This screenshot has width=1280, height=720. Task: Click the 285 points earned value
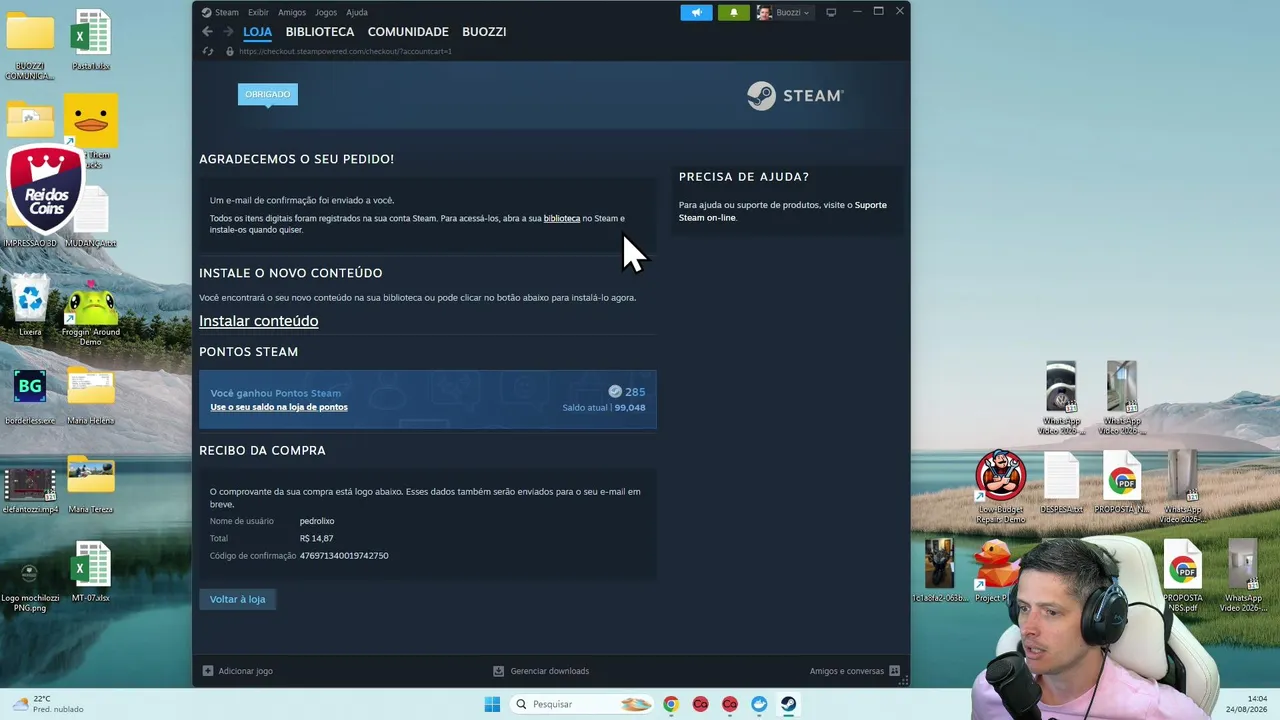pos(635,392)
